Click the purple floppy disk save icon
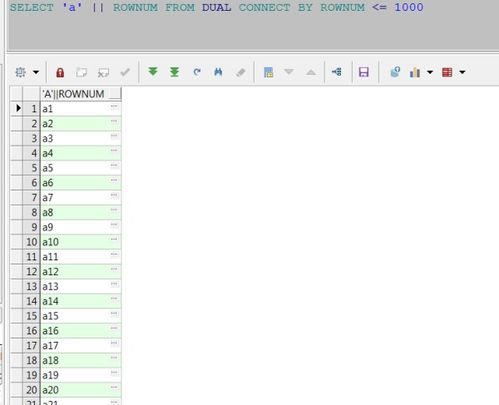 click(364, 72)
